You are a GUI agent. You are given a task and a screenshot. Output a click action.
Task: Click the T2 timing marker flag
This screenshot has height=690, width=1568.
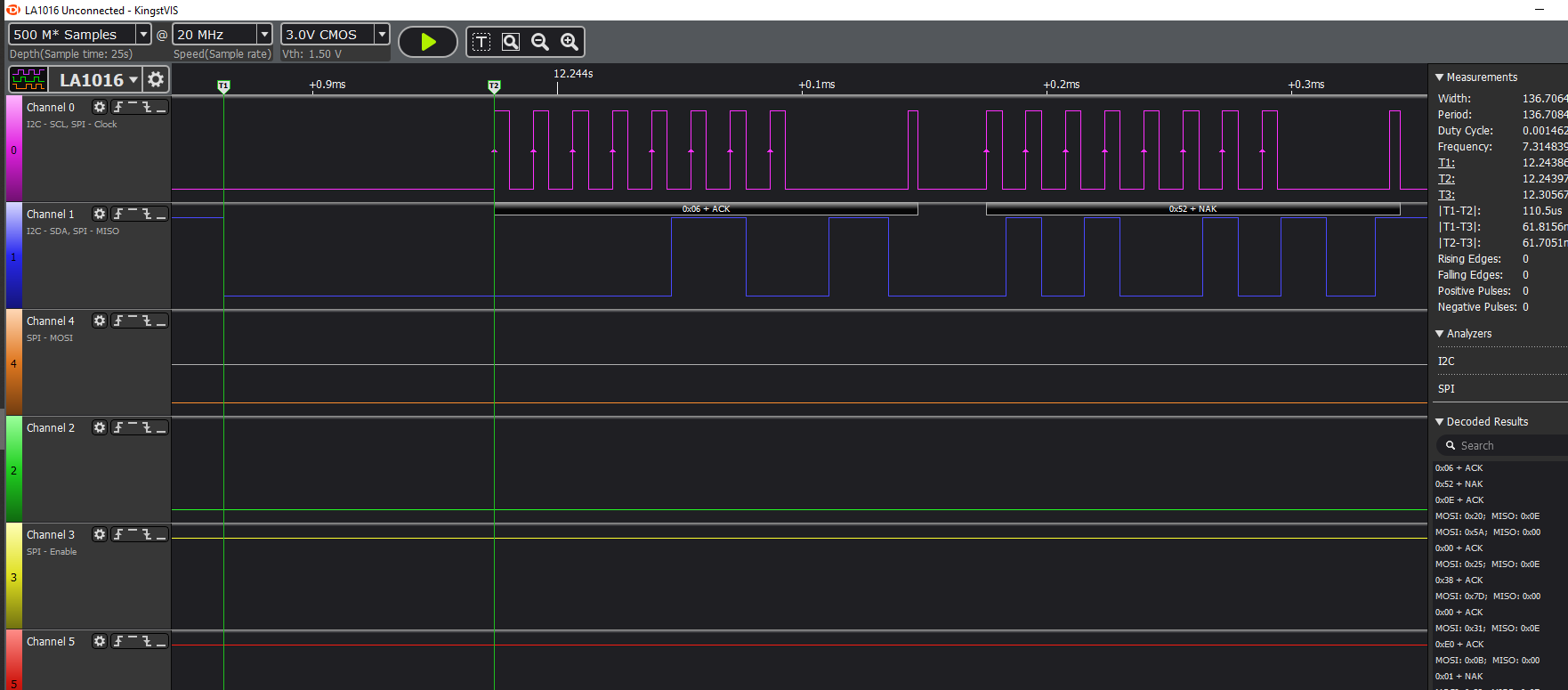coord(494,86)
